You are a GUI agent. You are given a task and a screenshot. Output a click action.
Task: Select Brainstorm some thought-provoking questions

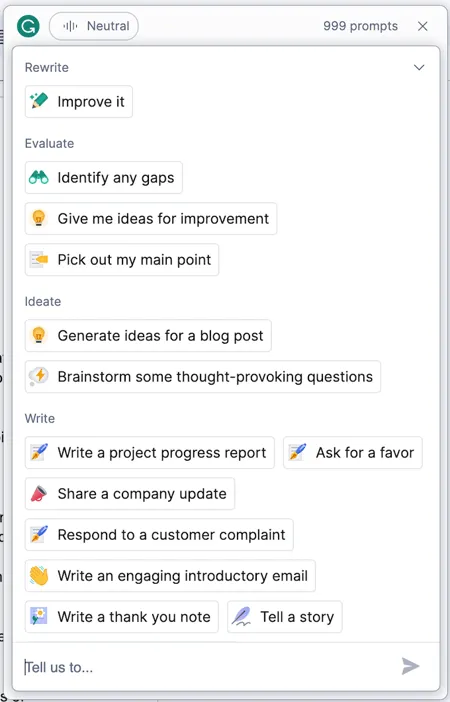pyautogui.click(x=203, y=377)
